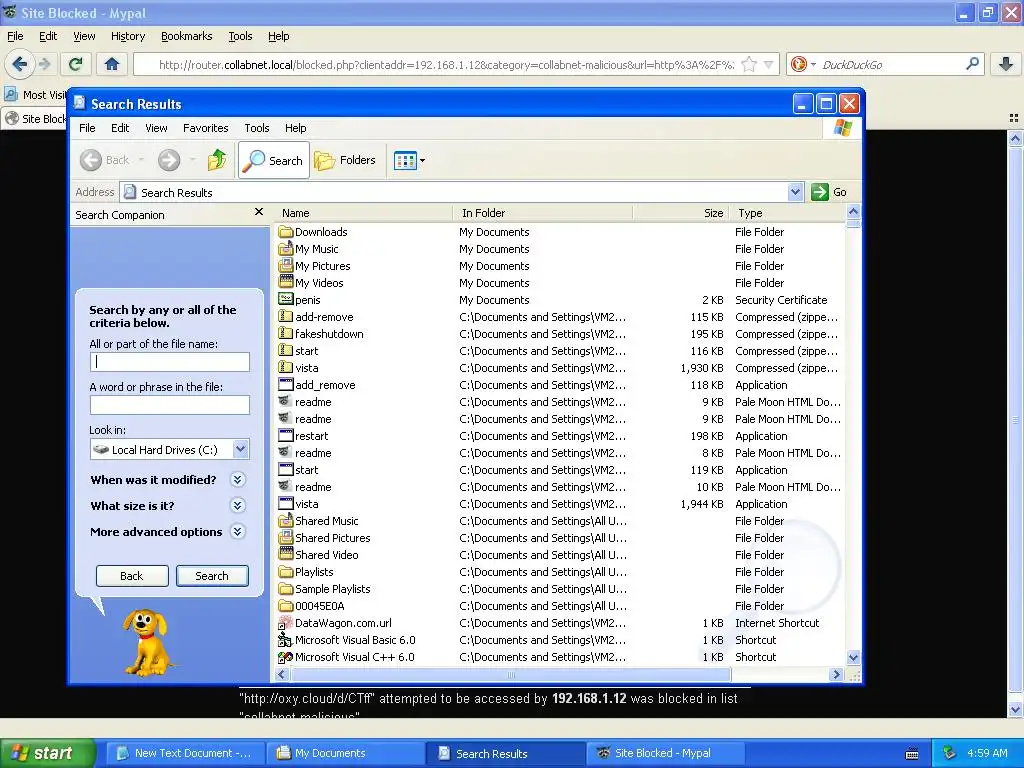
Task: Select the add-remove zip file icon
Action: pos(285,317)
